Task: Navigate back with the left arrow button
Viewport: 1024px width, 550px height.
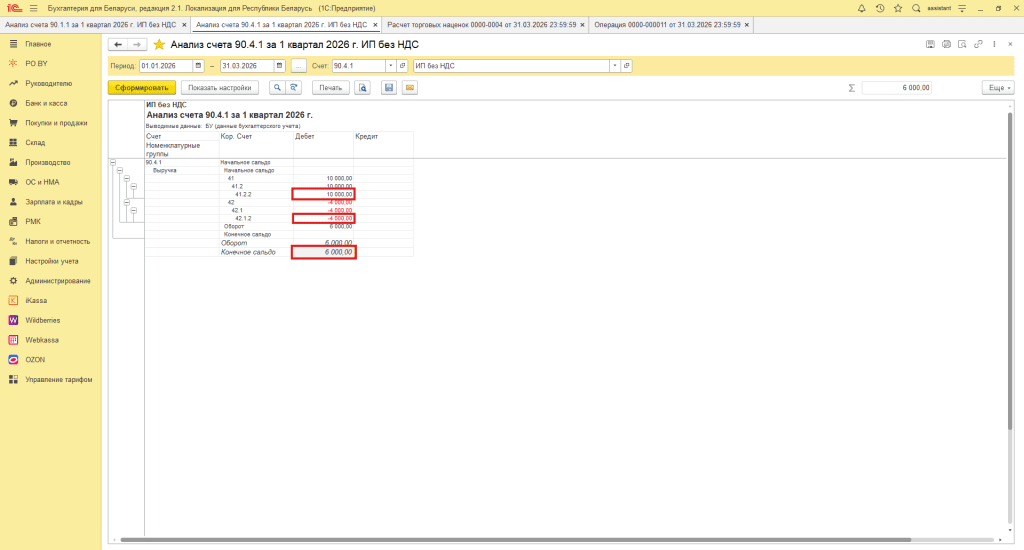Action: point(117,45)
